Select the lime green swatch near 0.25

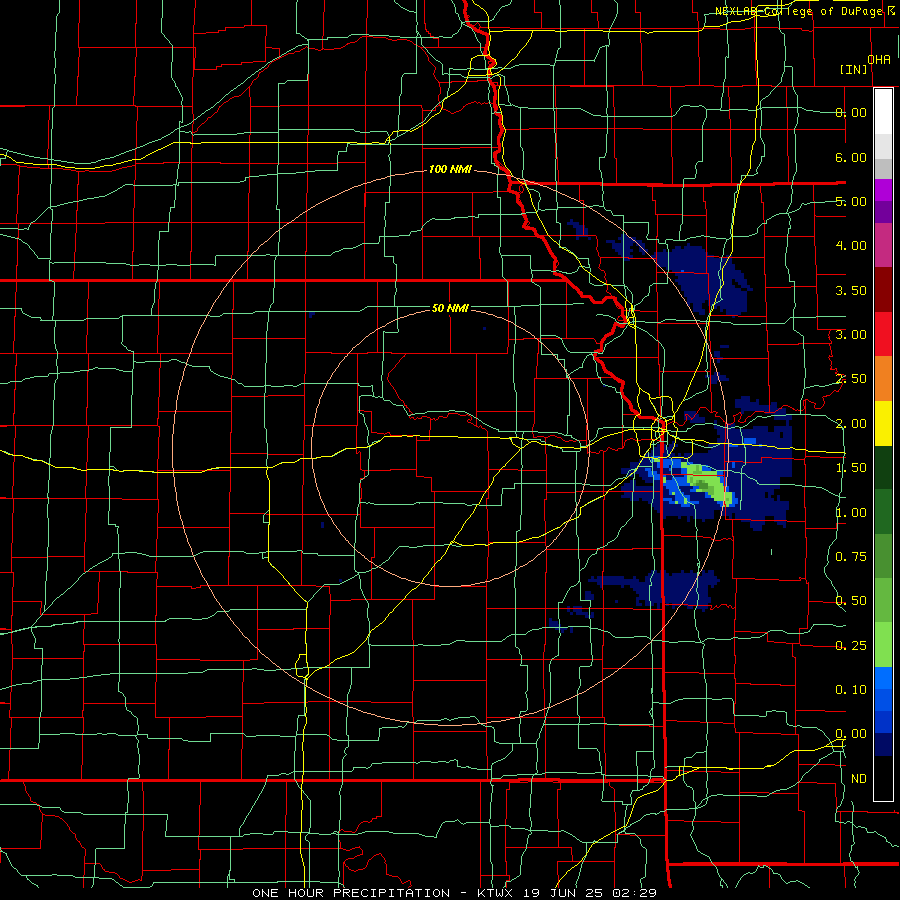coord(883,645)
